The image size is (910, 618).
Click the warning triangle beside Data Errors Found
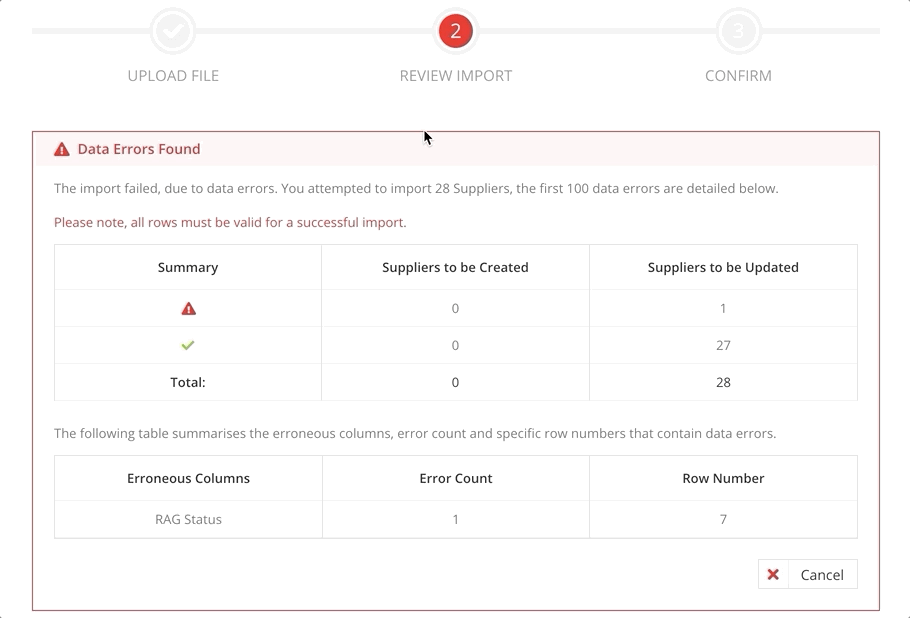(x=62, y=150)
